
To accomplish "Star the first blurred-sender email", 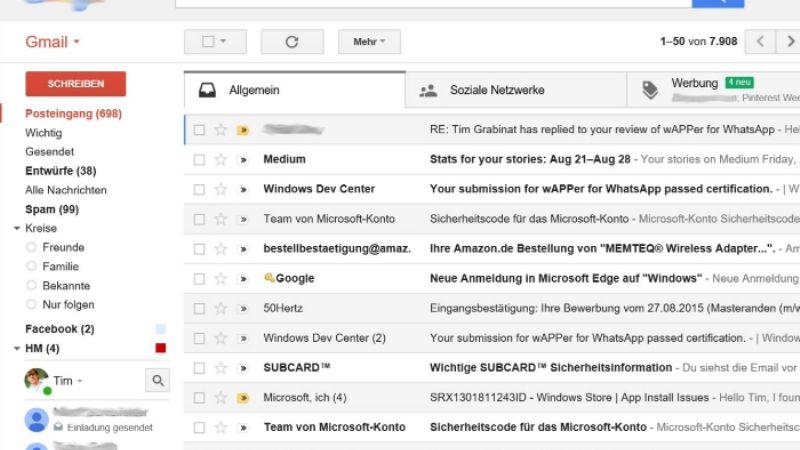I will pos(220,130).
